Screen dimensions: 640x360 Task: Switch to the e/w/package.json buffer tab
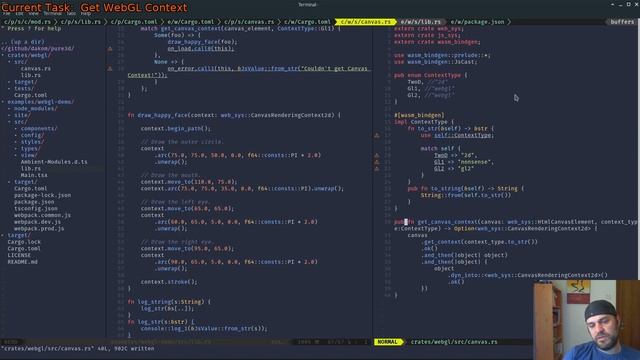(x=478, y=22)
